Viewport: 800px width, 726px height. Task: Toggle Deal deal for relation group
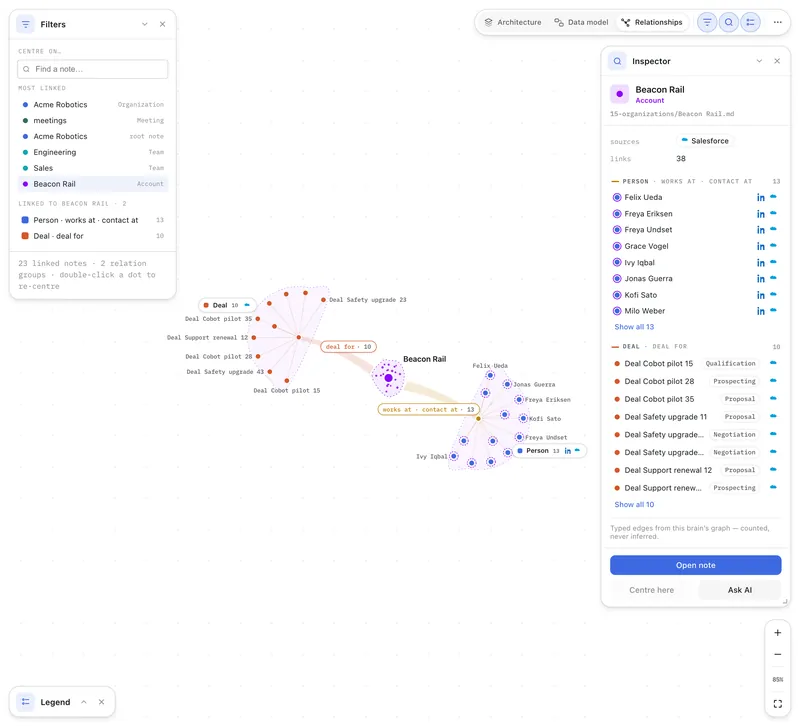(x=92, y=236)
